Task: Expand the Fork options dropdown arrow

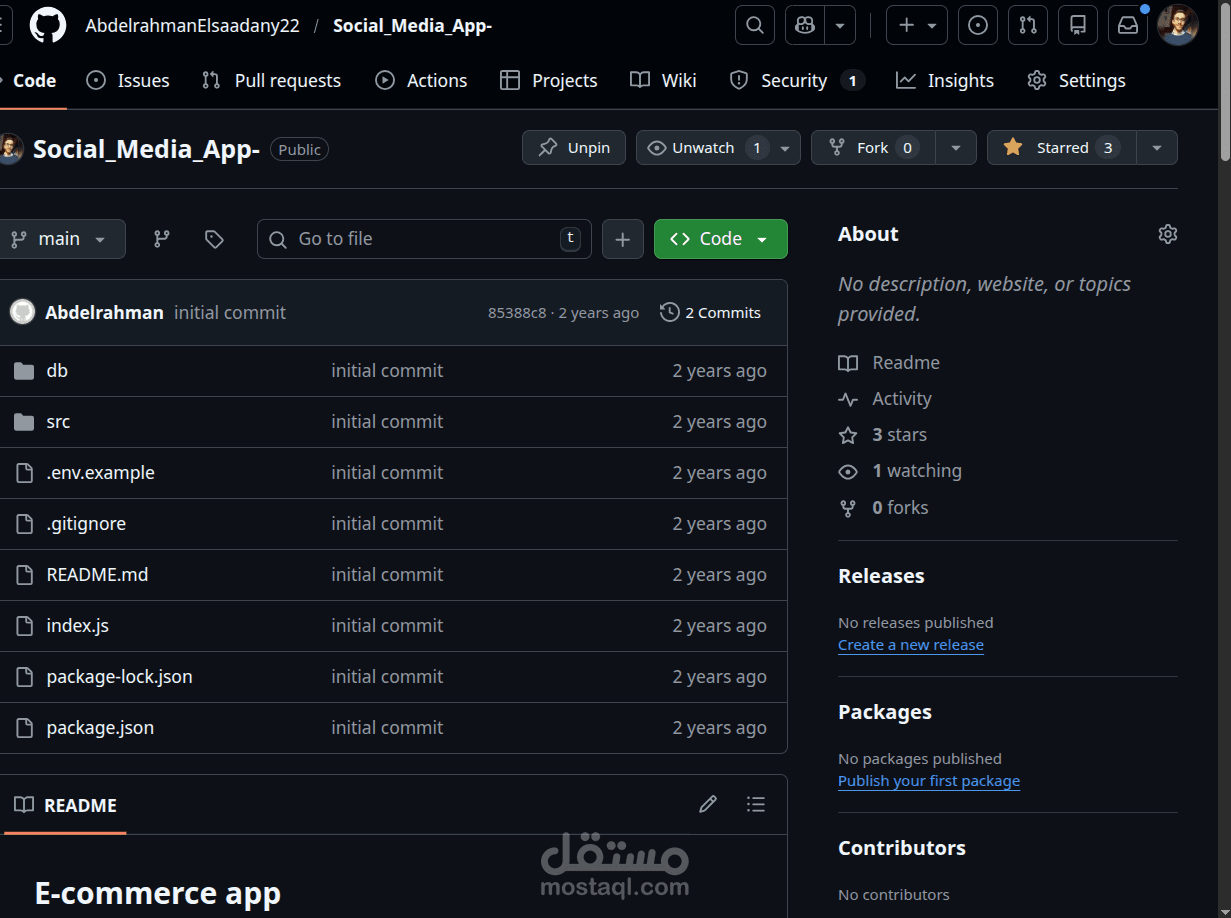Action: coord(956,148)
